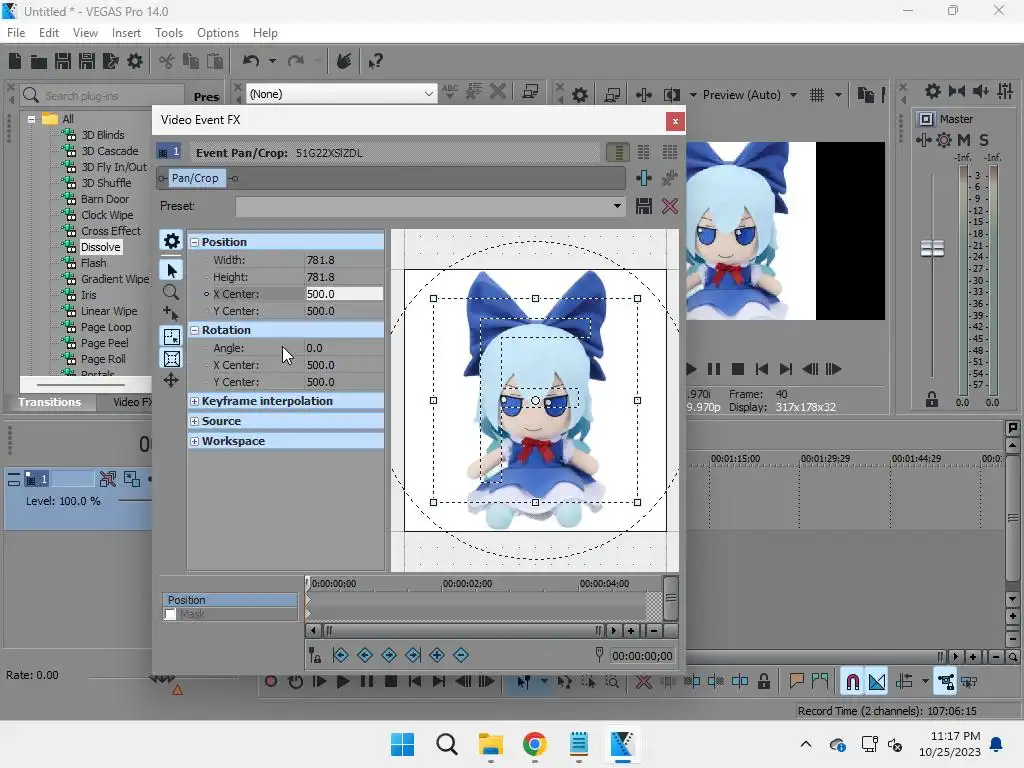This screenshot has height=768, width=1024.
Task: Click the Lock padlock icon in bottom toolbar
Action: 763,682
